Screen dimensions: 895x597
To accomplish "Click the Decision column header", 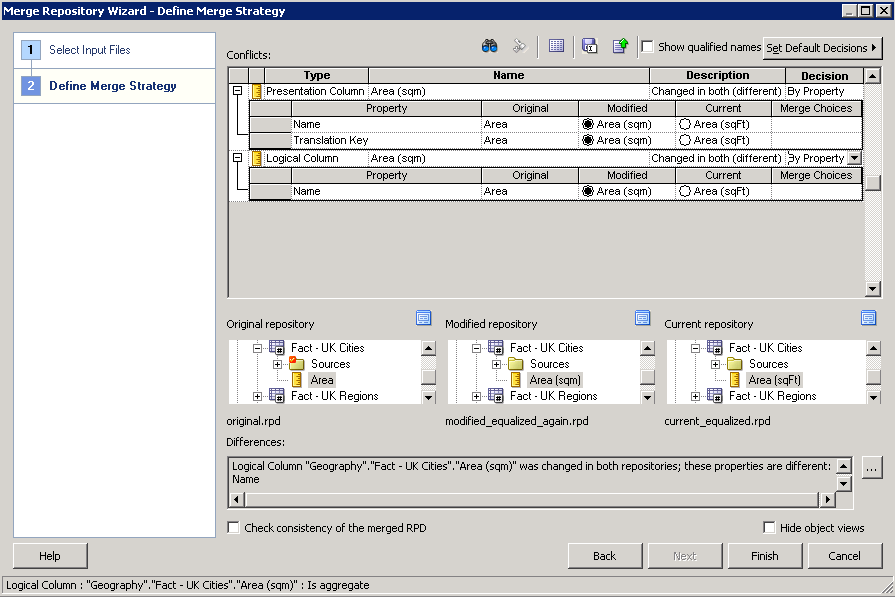I will pyautogui.click(x=824, y=75).
